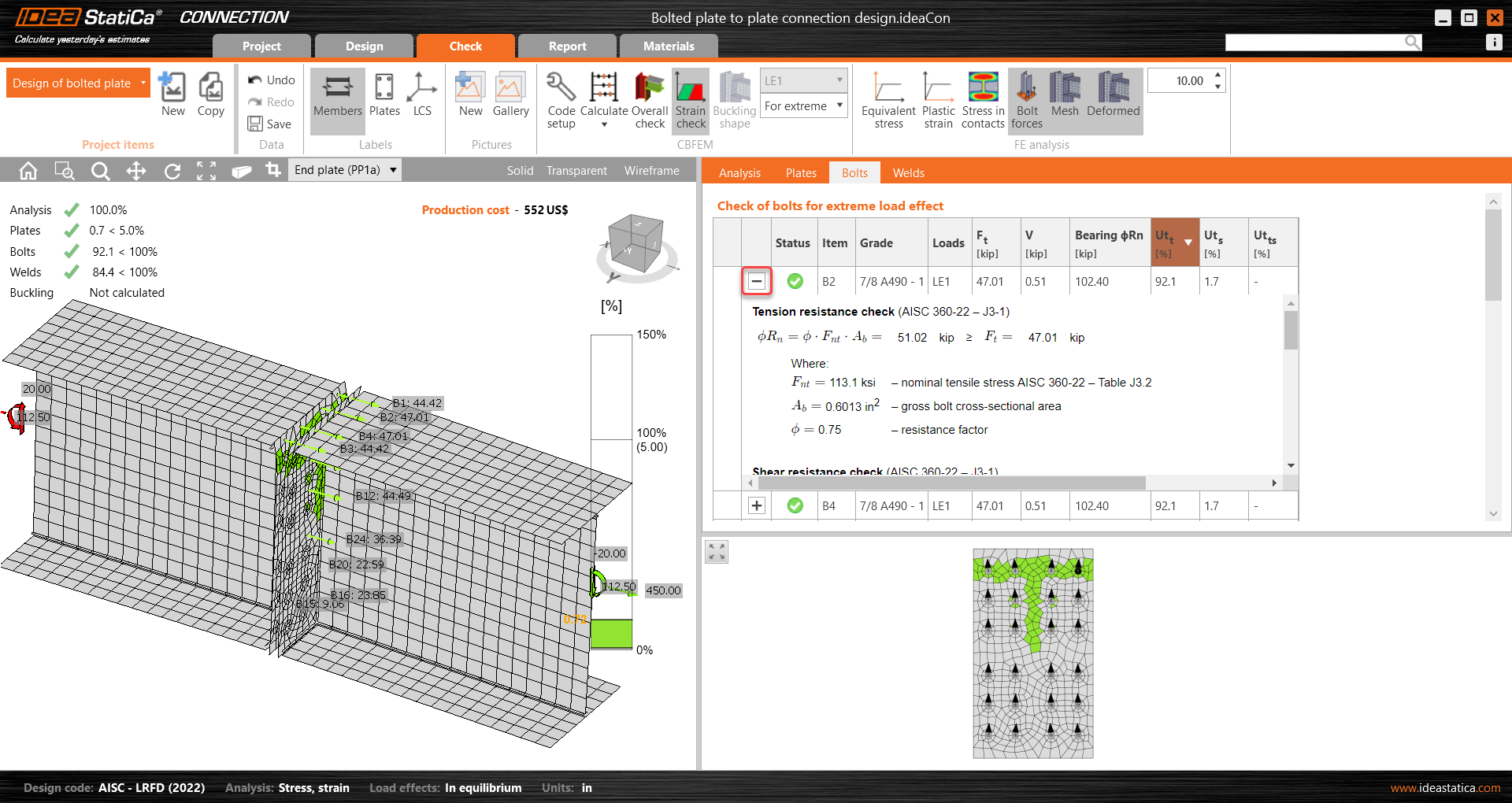Screen dimensions: 1512x803
Task: Open the Code setup tool
Action: (x=561, y=101)
